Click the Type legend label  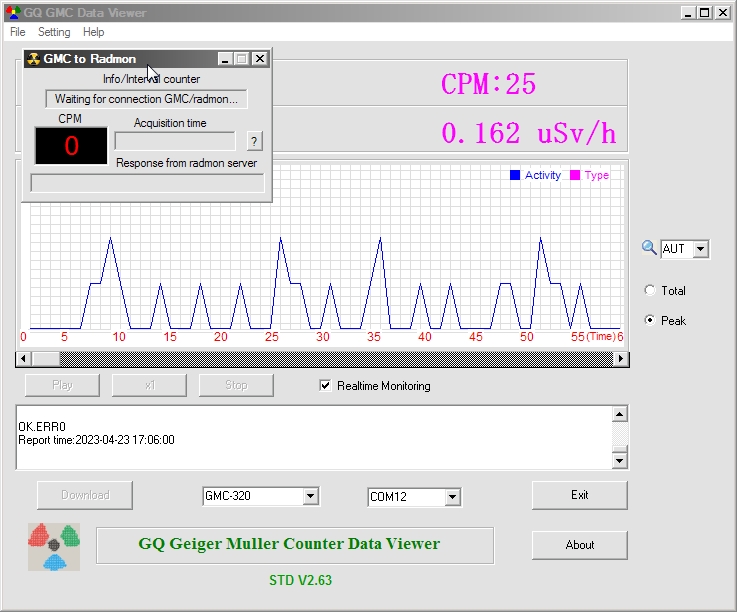pyautogui.click(x=596, y=175)
